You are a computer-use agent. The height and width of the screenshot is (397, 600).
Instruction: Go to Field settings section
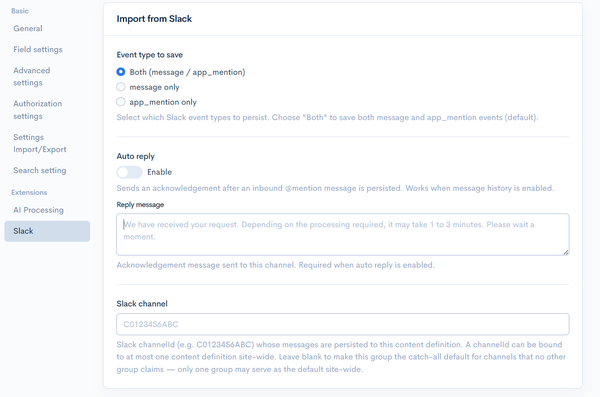point(38,49)
